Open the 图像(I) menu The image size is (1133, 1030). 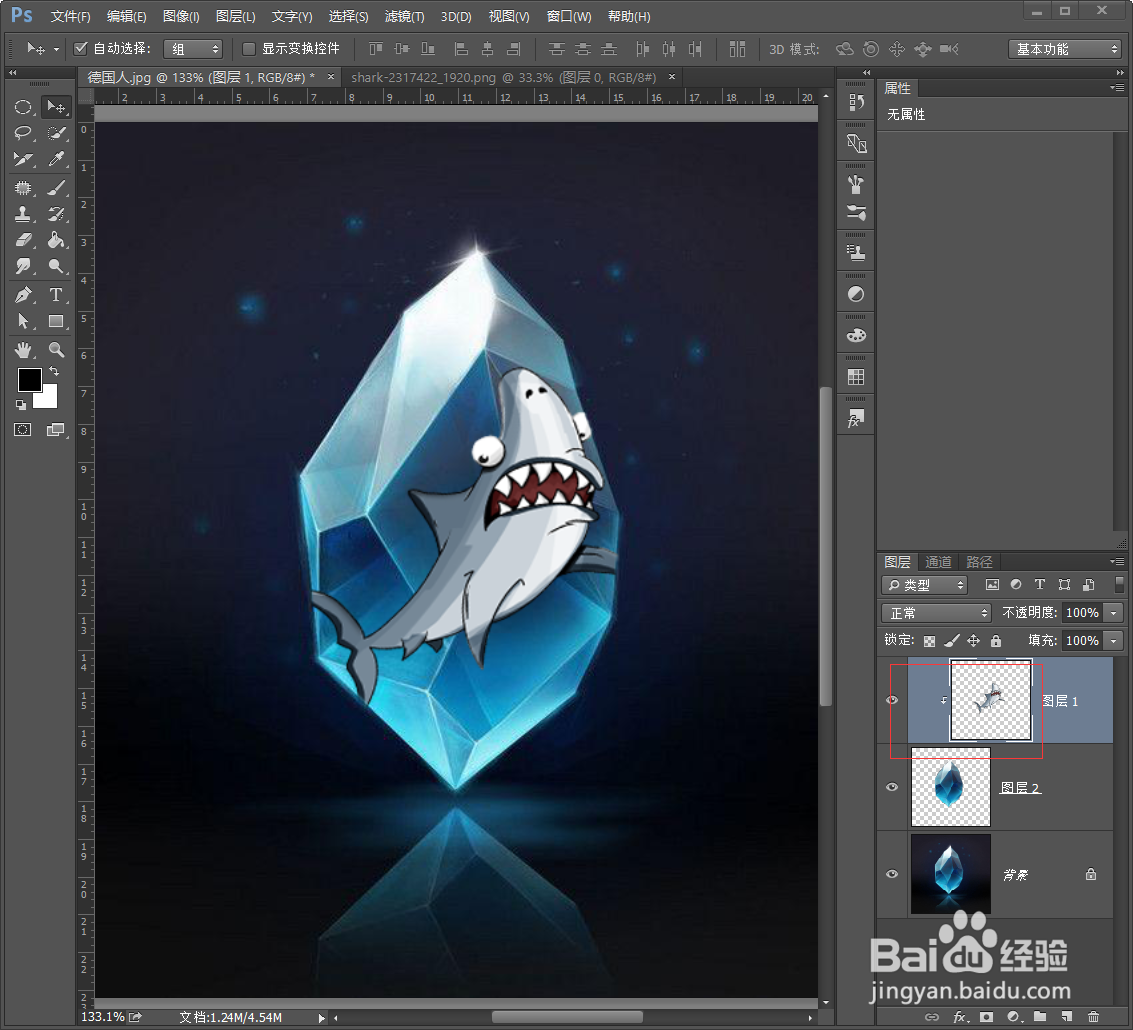(x=181, y=16)
